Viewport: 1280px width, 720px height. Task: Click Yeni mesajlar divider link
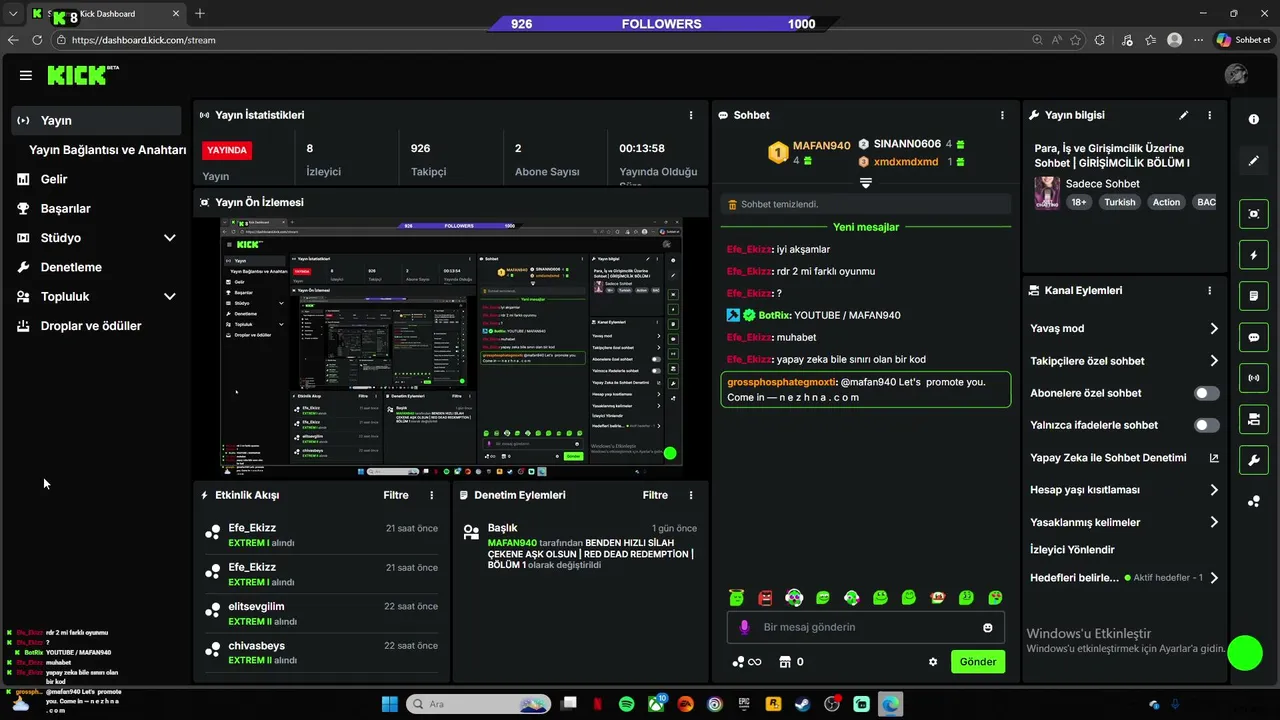click(x=866, y=227)
